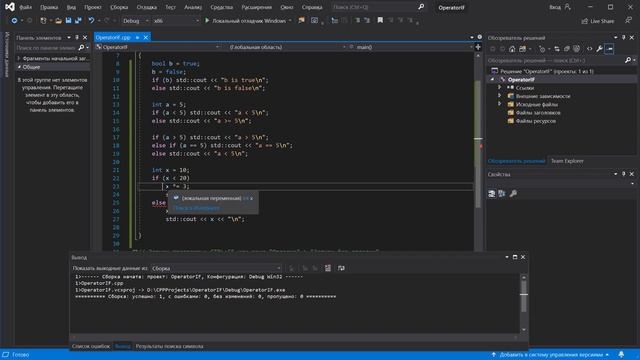640x360 pixels.
Task: Open the main() member dropdown
Action: [x=411, y=47]
